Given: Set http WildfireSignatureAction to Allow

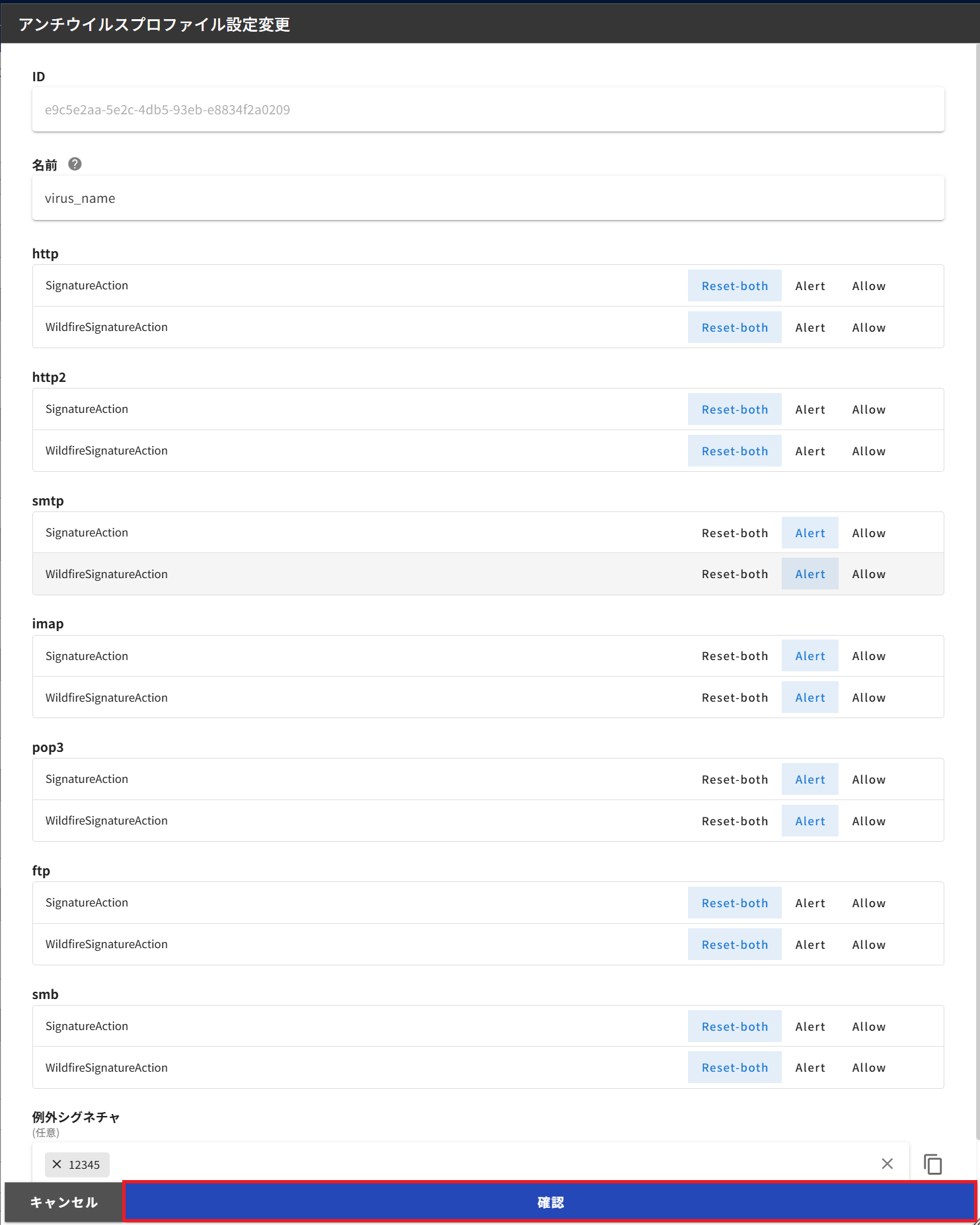Looking at the screenshot, I should coord(868,328).
